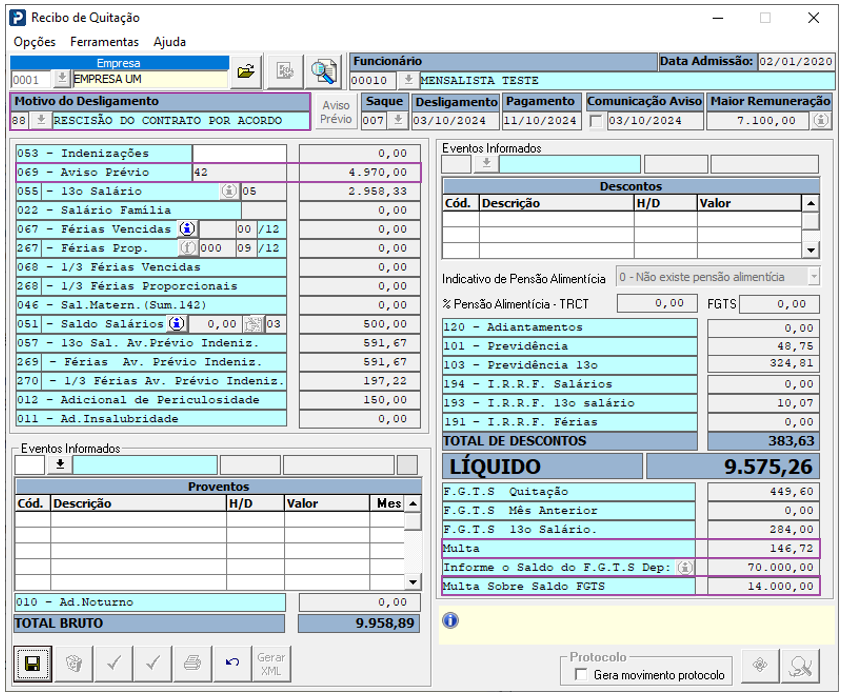Viewport: 844px width, 696px height.
Task: Click the Gerar XML button
Action: 271,664
